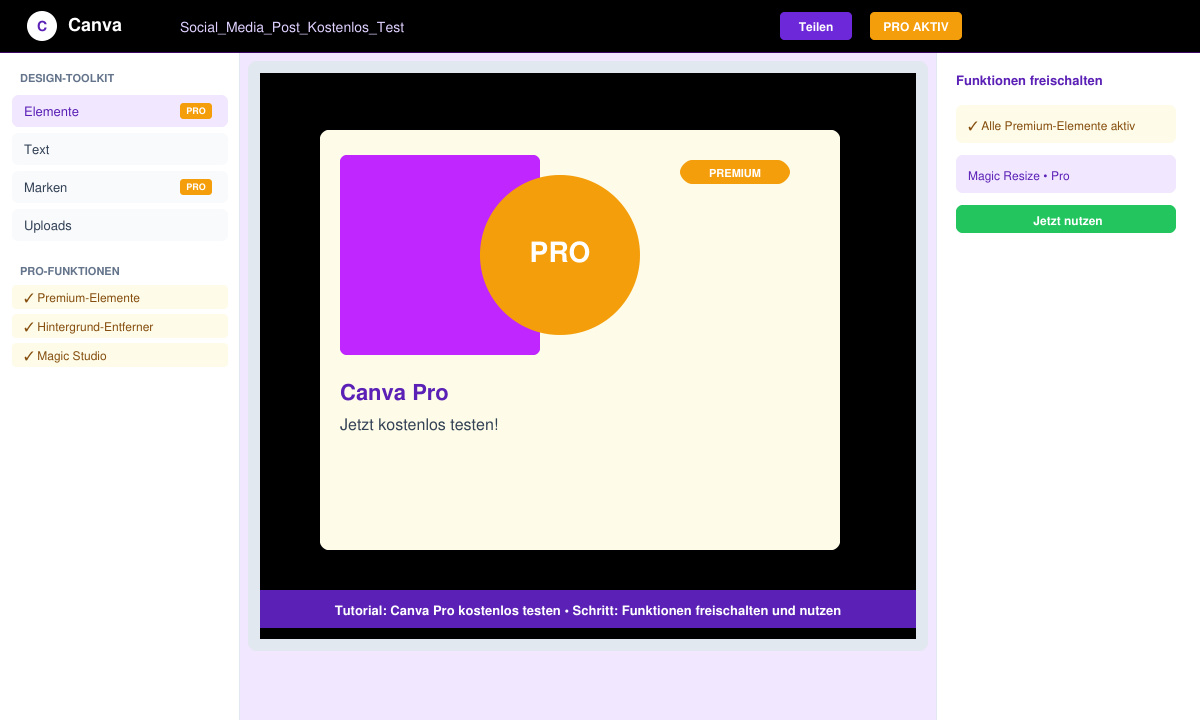Viewport: 1200px width, 720px height.
Task: Click the PRO badge next to Elemente
Action: click(196, 111)
